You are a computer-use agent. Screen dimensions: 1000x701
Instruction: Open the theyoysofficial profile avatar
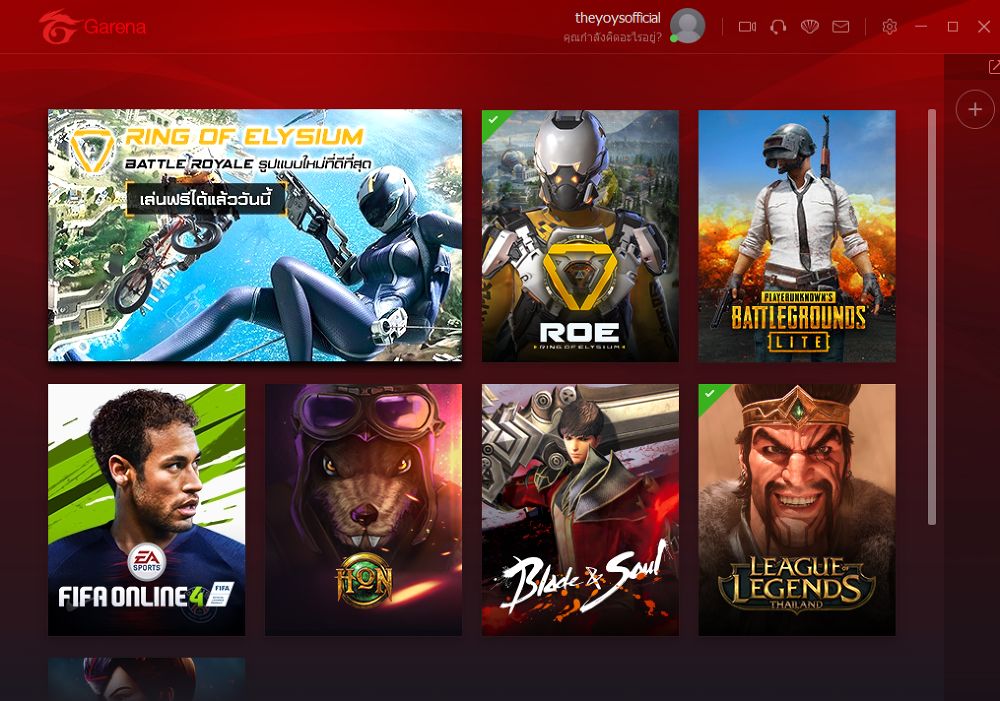pyautogui.click(x=688, y=26)
